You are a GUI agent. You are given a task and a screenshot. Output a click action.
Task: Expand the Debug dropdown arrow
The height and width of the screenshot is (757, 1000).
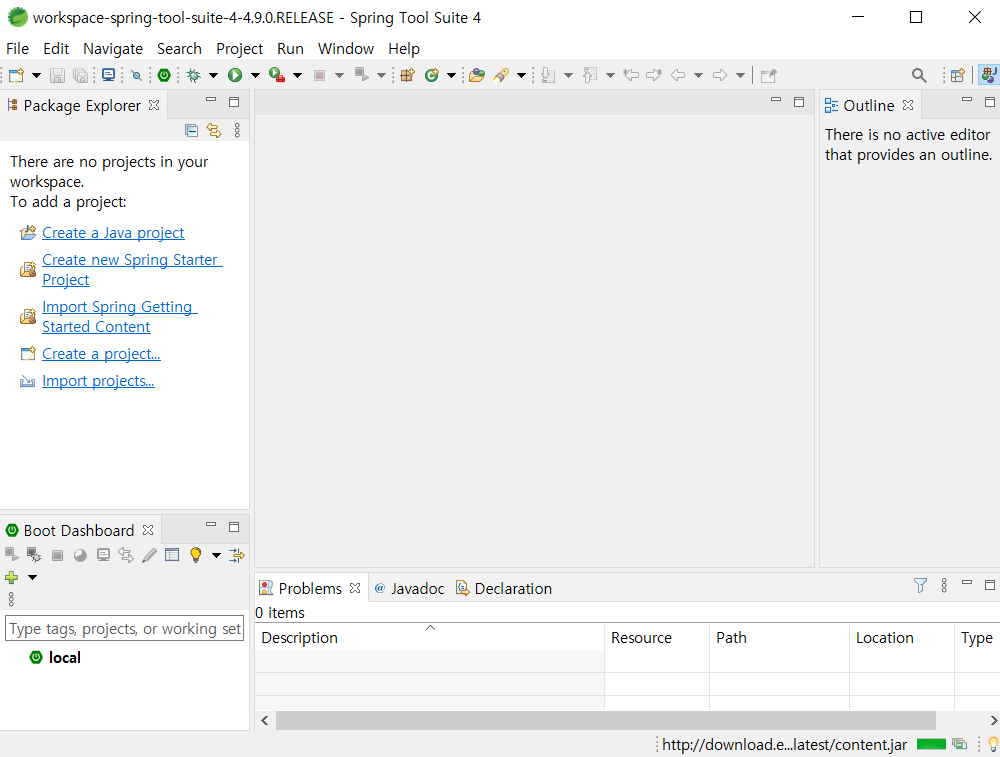pos(214,75)
